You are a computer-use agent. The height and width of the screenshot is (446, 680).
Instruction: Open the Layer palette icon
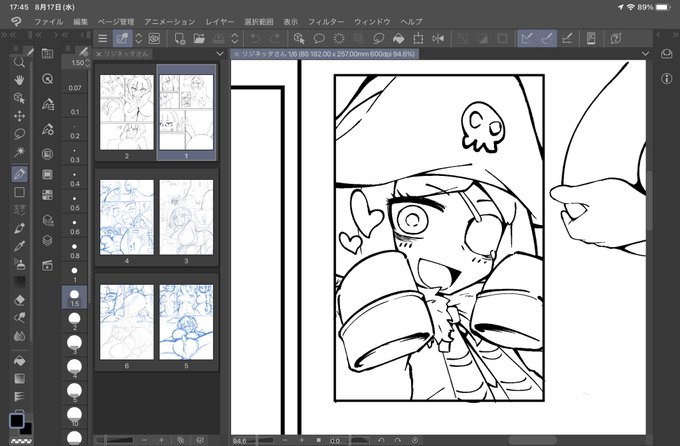pos(48,240)
